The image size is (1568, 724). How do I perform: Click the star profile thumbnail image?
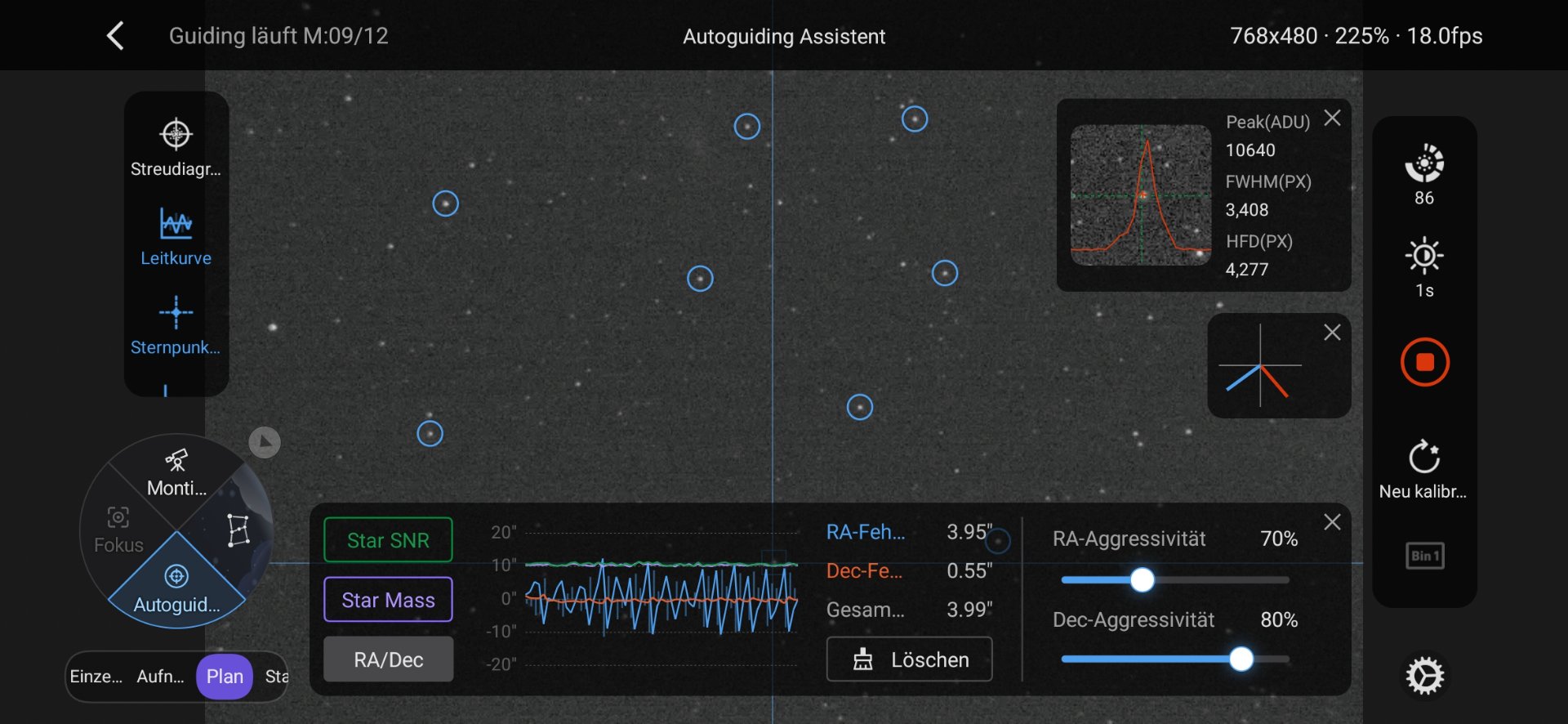(1140, 194)
